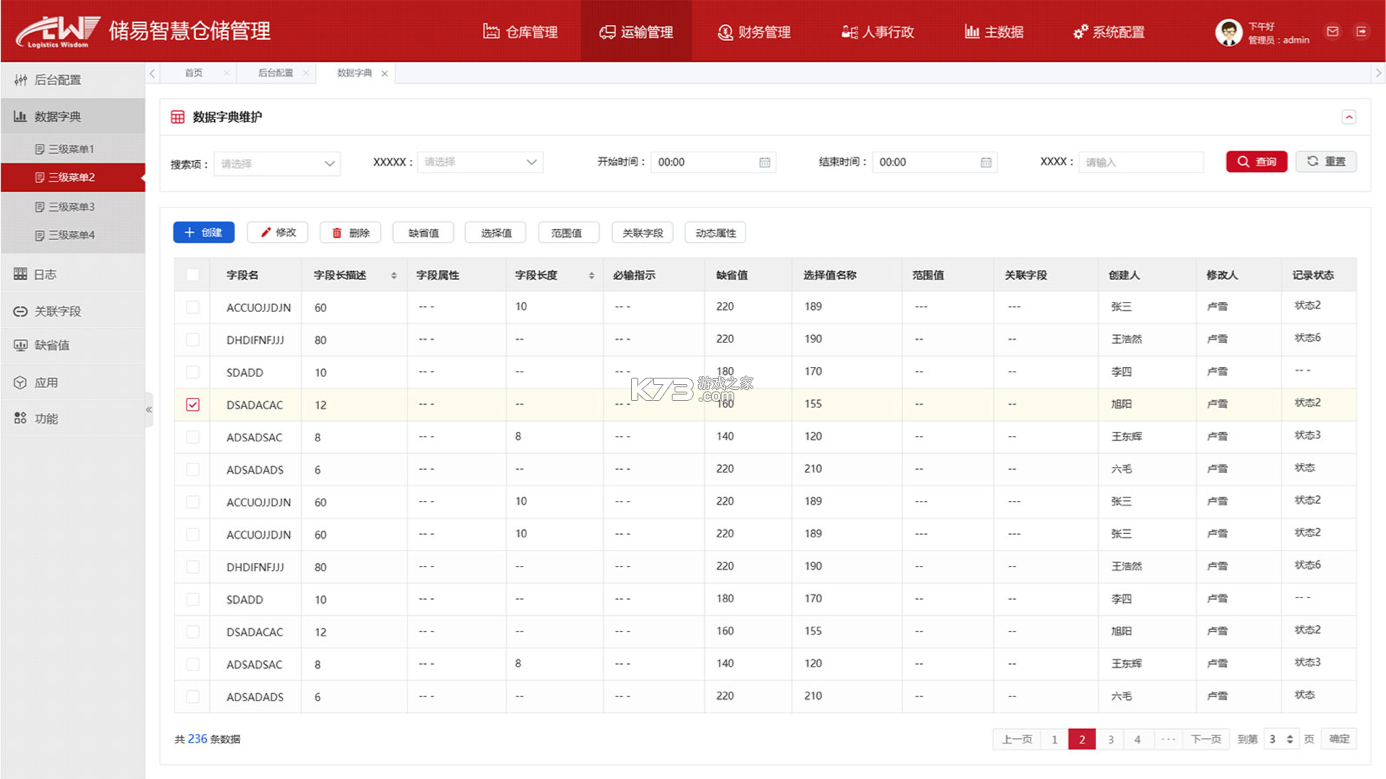1386x779 pixels.
Task: Open 日志 in the sidebar
Action: tap(72, 274)
